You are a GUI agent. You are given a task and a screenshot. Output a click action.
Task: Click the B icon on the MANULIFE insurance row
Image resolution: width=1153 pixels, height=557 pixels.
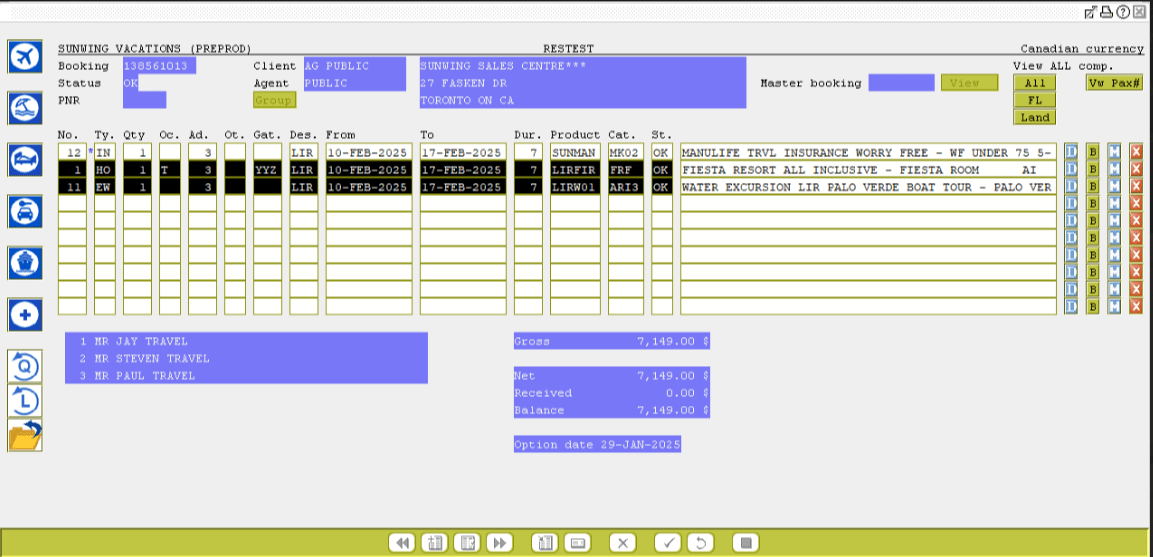click(x=1093, y=152)
